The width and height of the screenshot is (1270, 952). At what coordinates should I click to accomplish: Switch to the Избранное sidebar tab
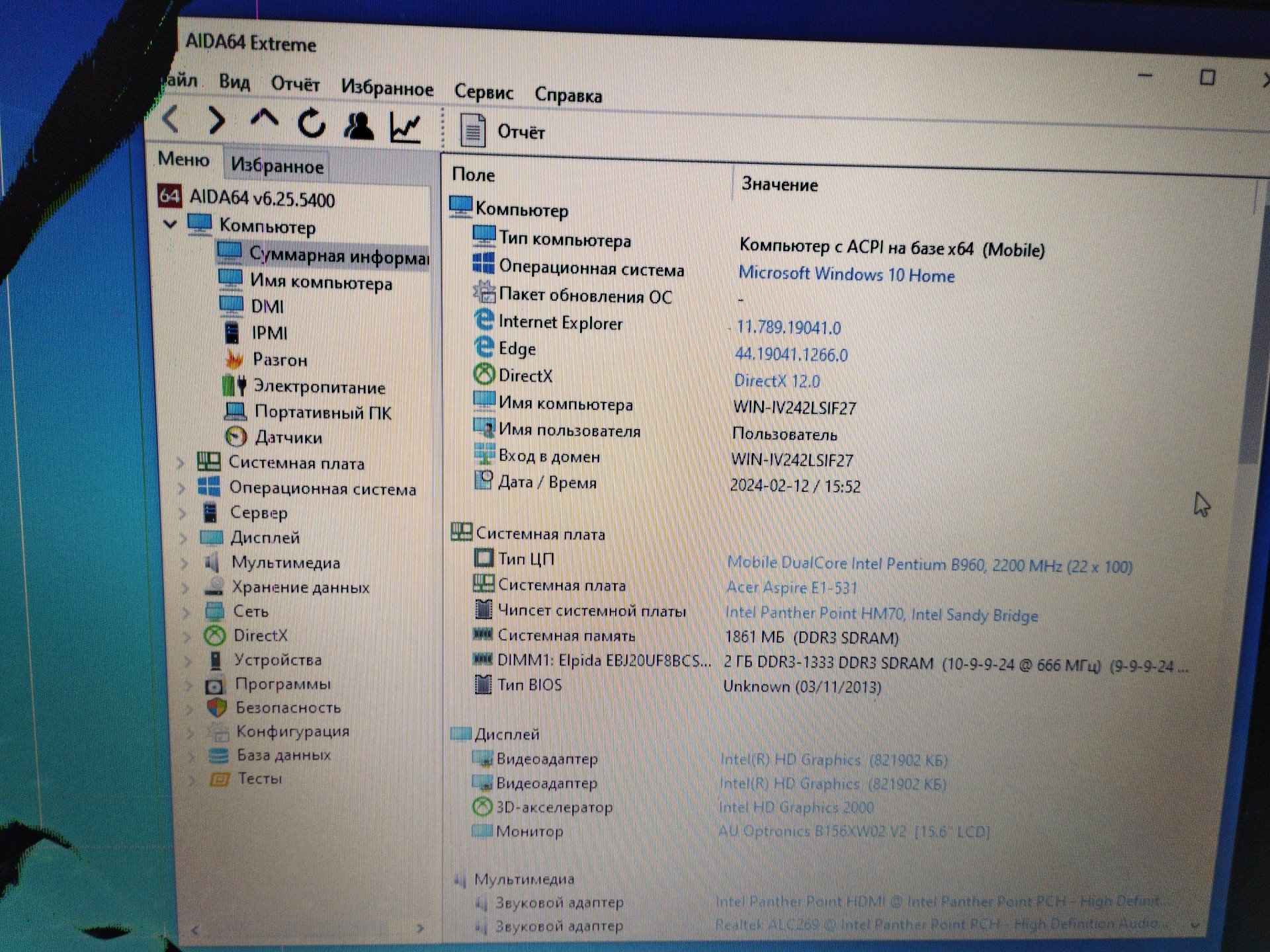tap(277, 165)
